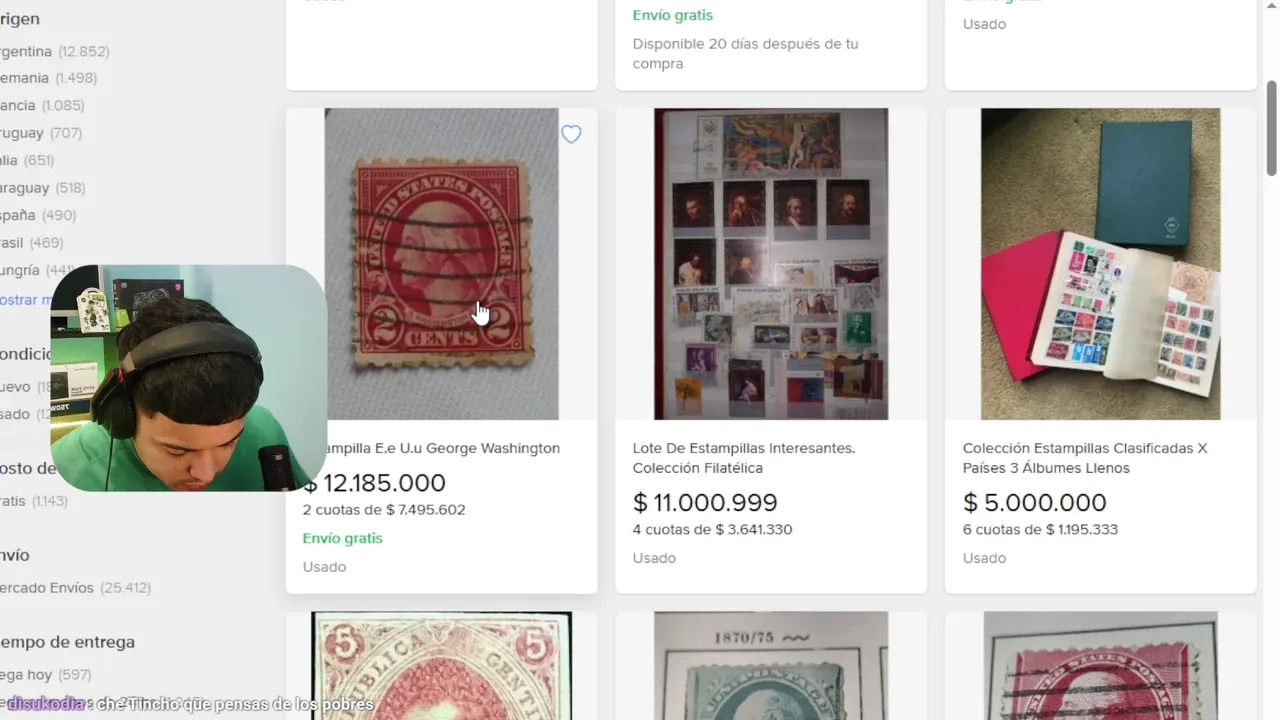1280x720 pixels.
Task: Open the 1870/75 green stamp thumbnail
Action: 770,665
